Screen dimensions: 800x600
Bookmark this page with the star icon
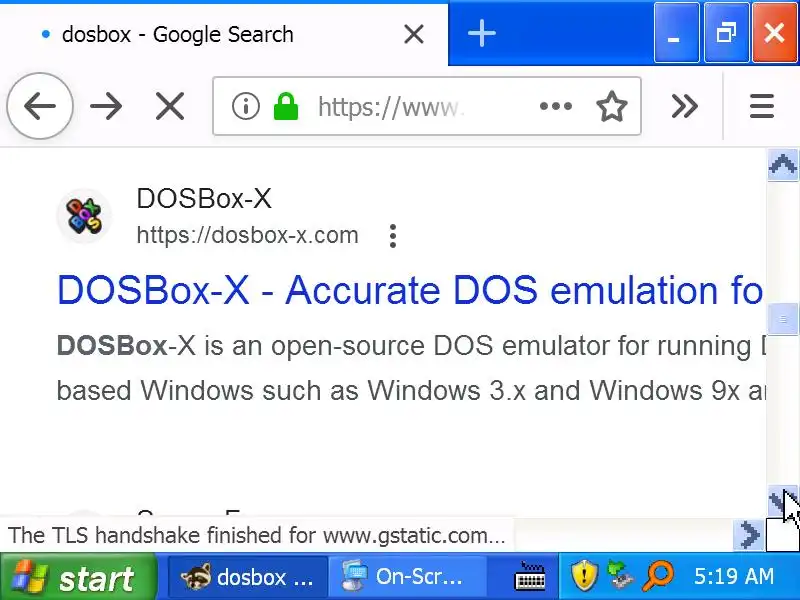pos(611,106)
